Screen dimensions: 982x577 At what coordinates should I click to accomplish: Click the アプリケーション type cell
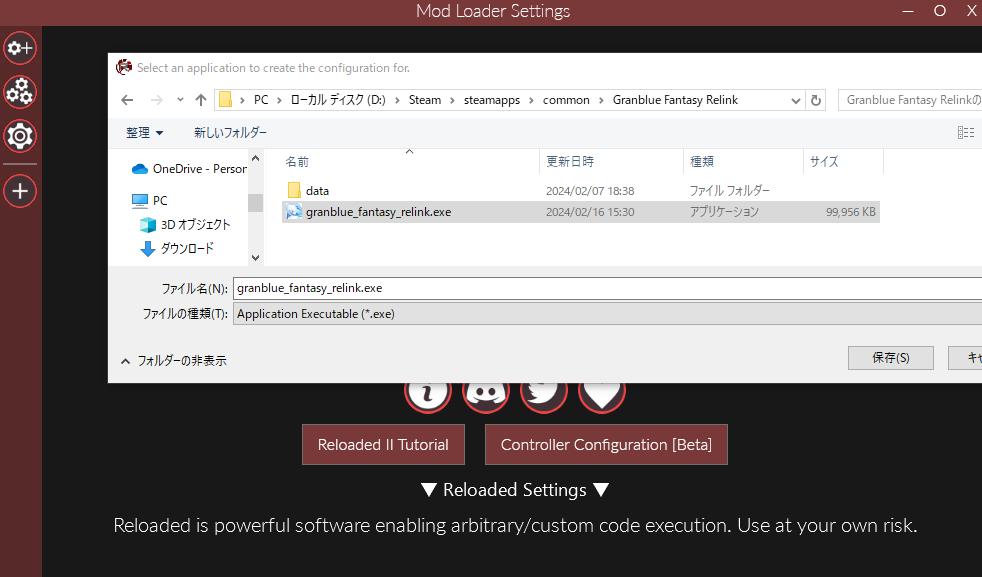pyautogui.click(x=724, y=212)
